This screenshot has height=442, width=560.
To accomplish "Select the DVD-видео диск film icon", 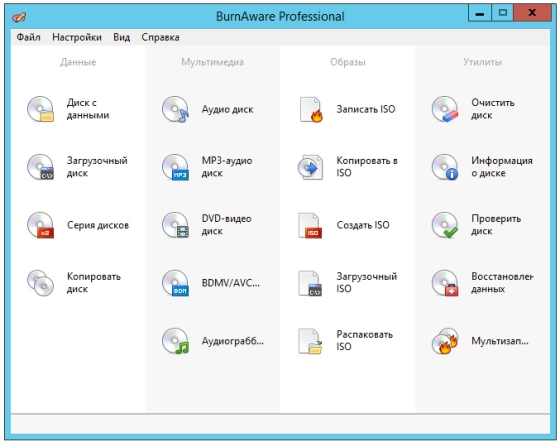I will coord(175,225).
